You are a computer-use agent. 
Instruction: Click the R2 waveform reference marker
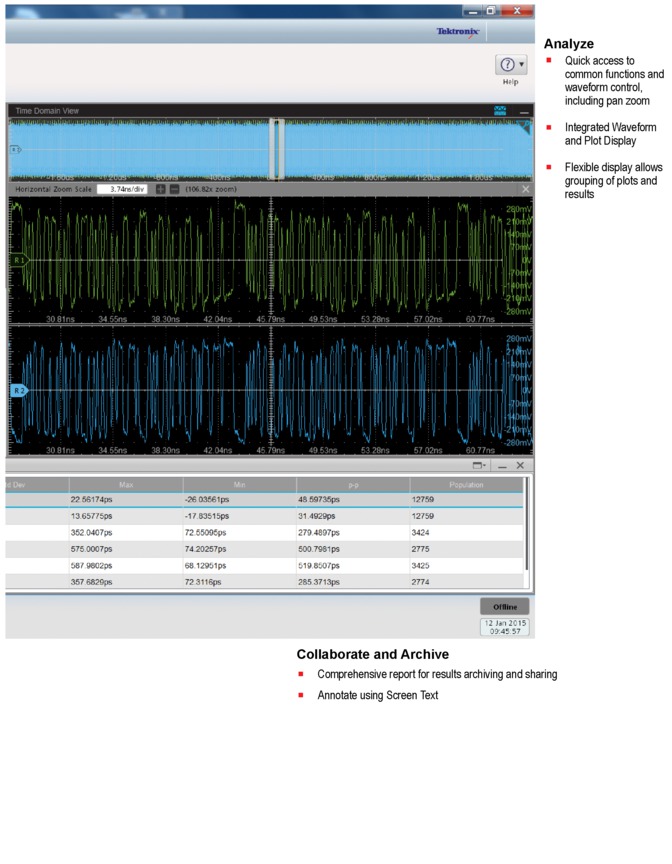(x=18, y=389)
